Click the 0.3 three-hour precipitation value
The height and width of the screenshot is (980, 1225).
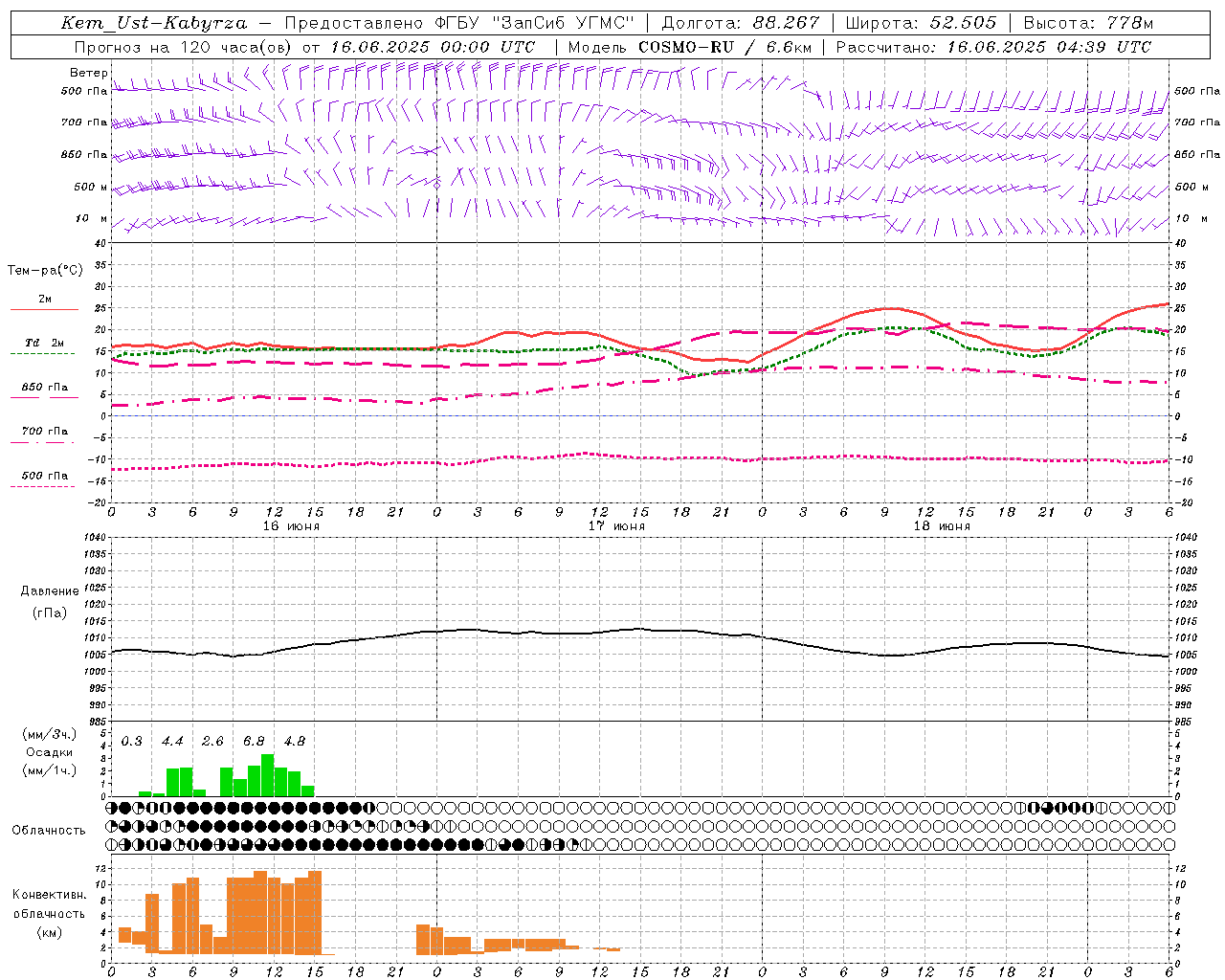pyautogui.click(x=132, y=742)
